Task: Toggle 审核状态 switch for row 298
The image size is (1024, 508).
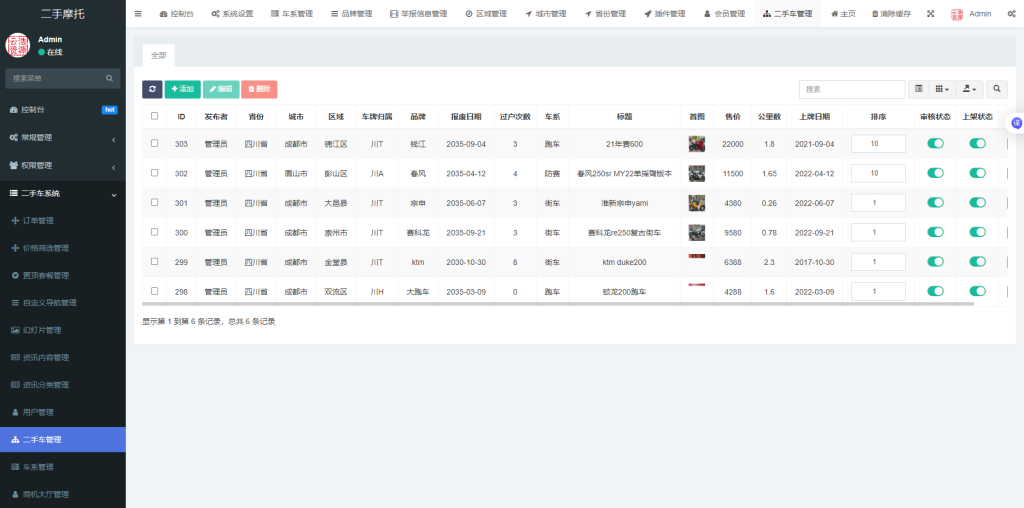Action: [x=935, y=291]
